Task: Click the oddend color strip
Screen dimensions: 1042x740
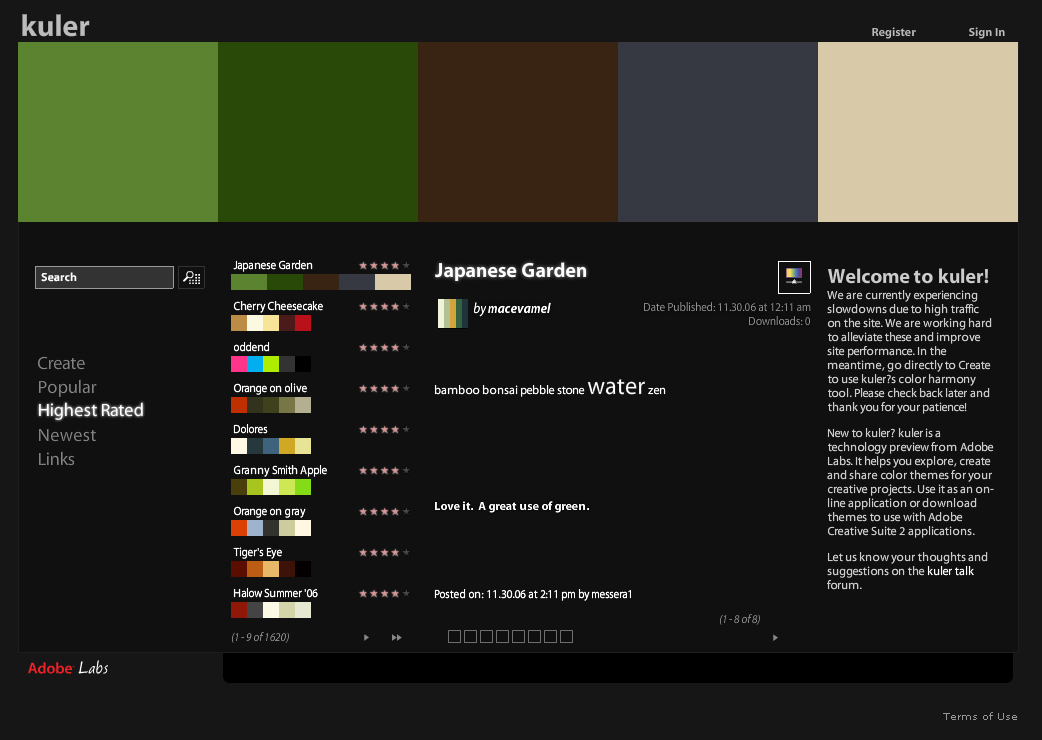Action: (x=271, y=364)
